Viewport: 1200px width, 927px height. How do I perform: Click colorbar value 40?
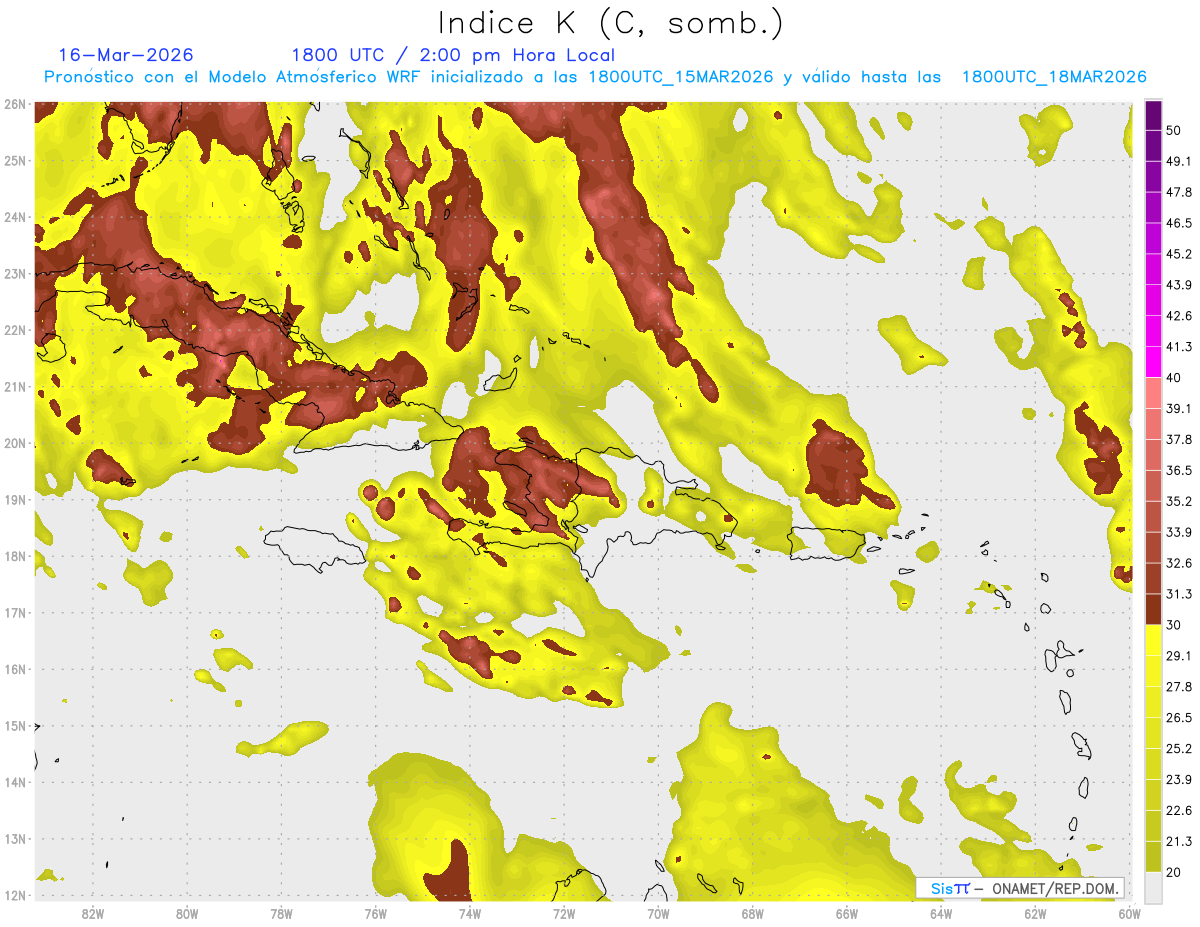tap(1173, 377)
